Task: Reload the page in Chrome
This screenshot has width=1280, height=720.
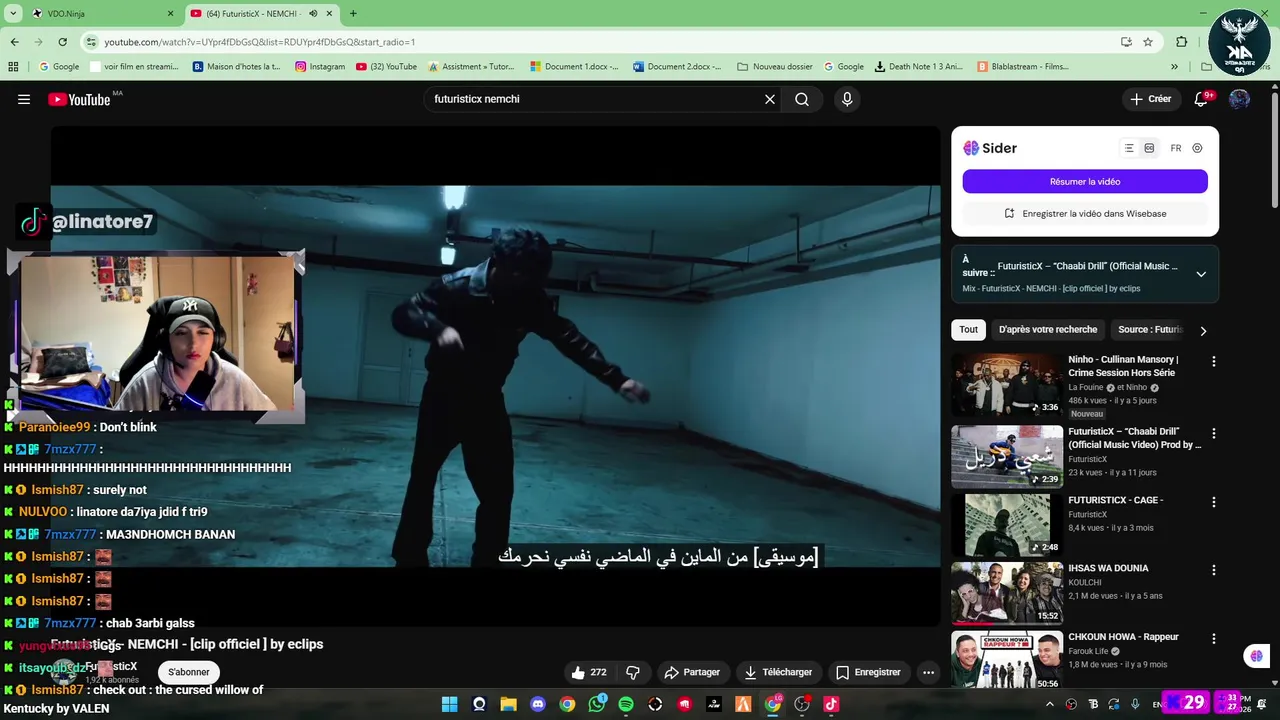Action: tap(62, 42)
